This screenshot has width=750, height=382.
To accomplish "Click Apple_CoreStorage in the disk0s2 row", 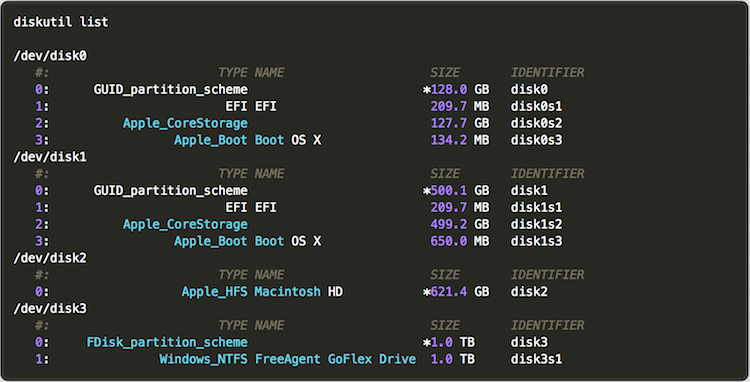I will [185, 123].
